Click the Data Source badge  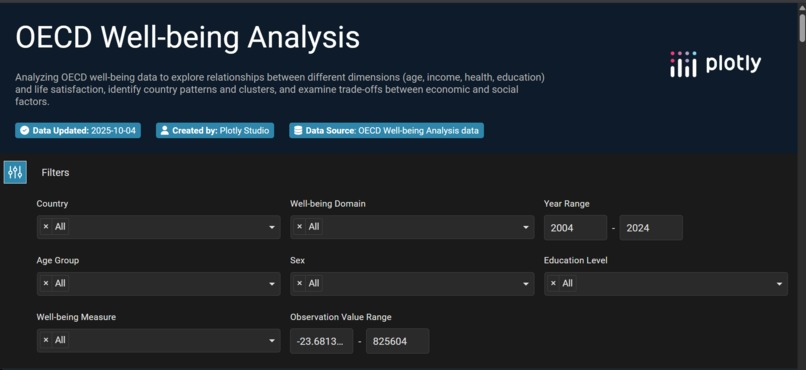[387, 131]
